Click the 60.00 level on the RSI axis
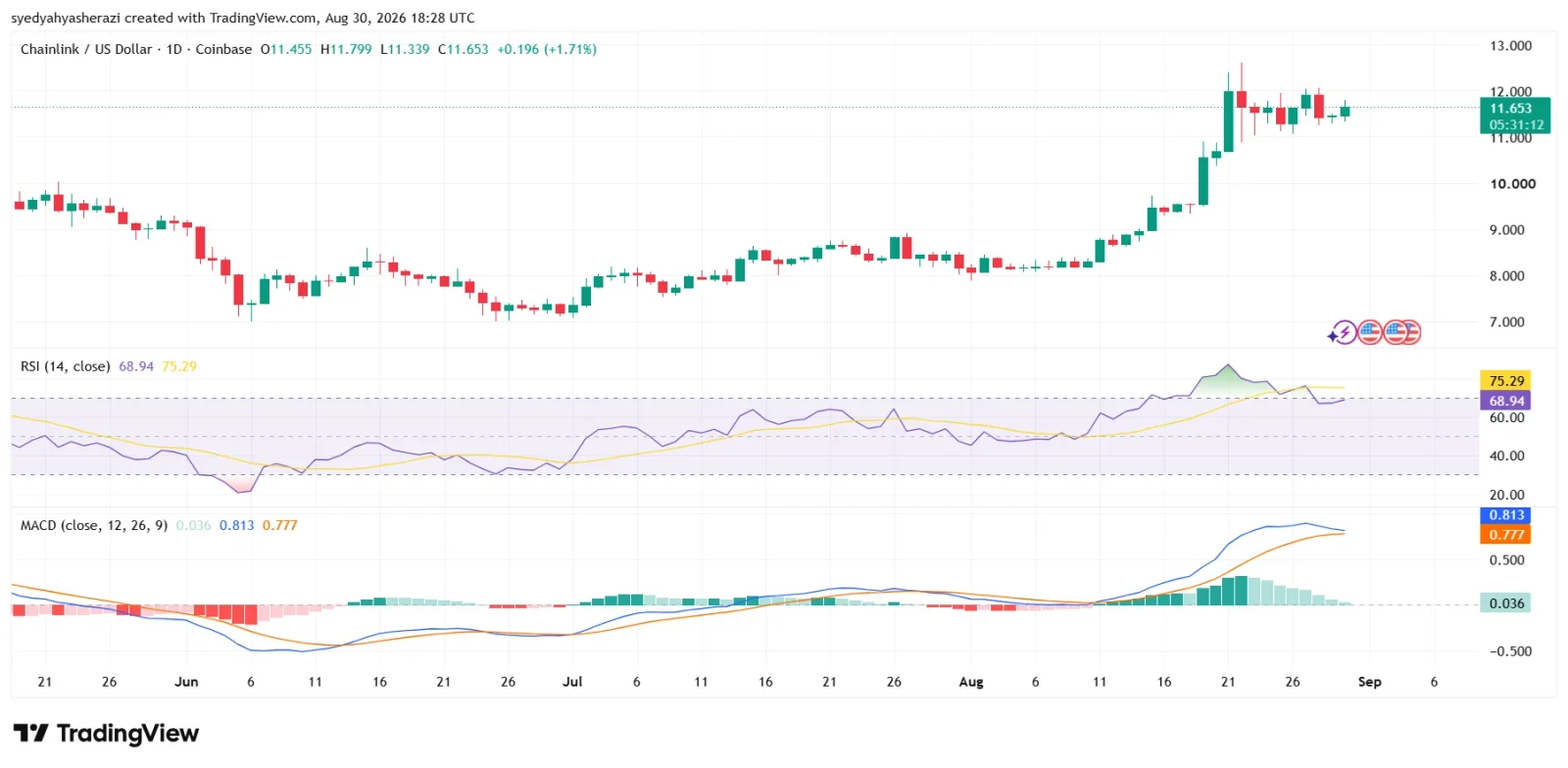Viewport: 1568px width, 768px height. [1507, 417]
